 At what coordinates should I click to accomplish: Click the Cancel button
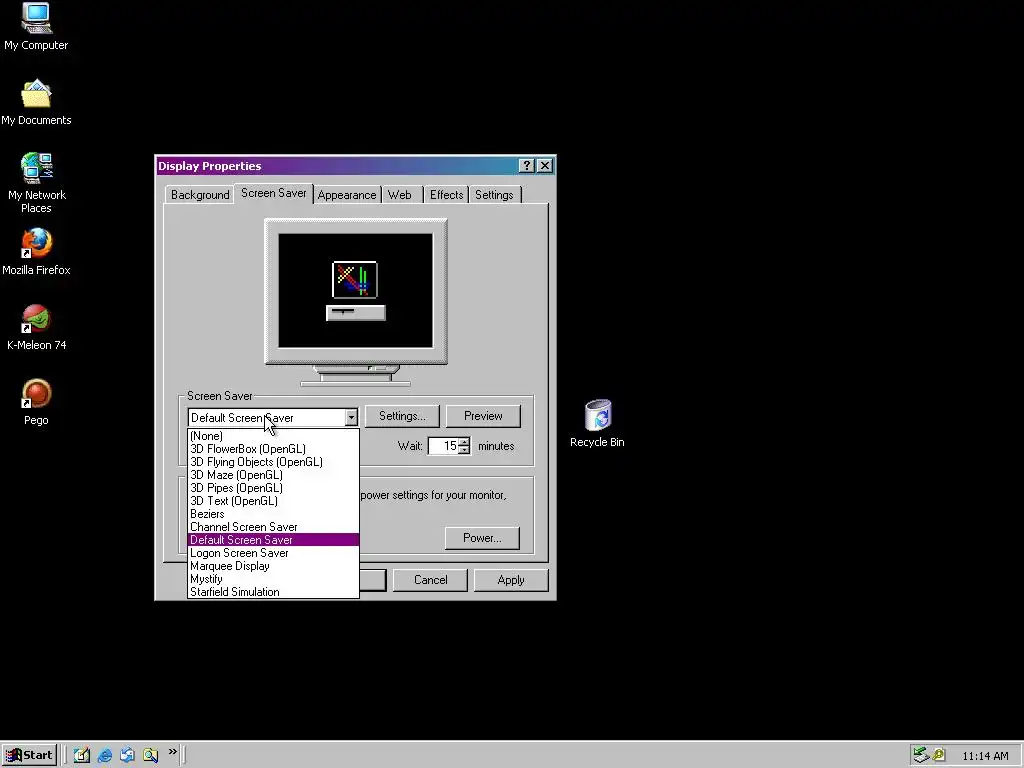(430, 580)
